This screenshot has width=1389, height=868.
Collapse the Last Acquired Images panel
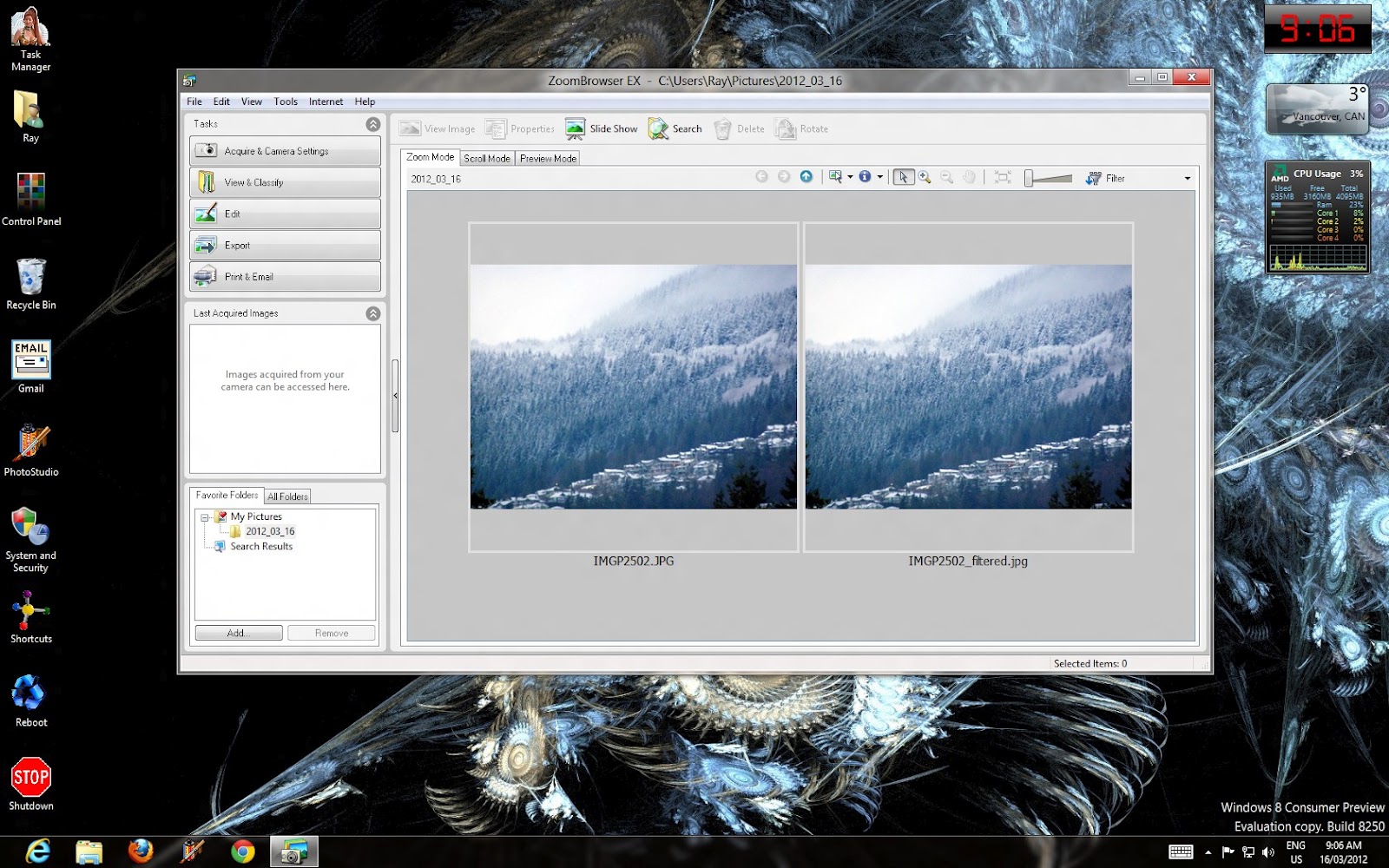pos(373,313)
